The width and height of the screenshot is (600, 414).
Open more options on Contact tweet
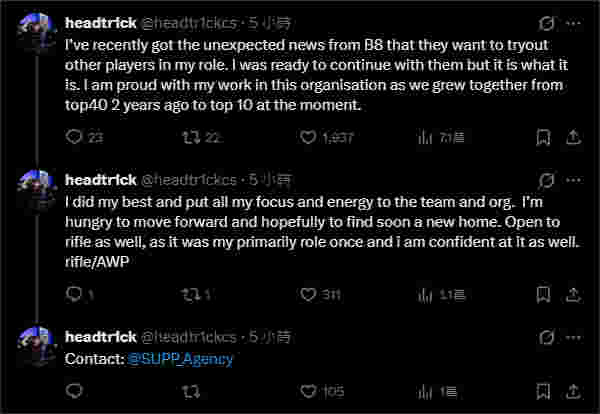tap(575, 336)
